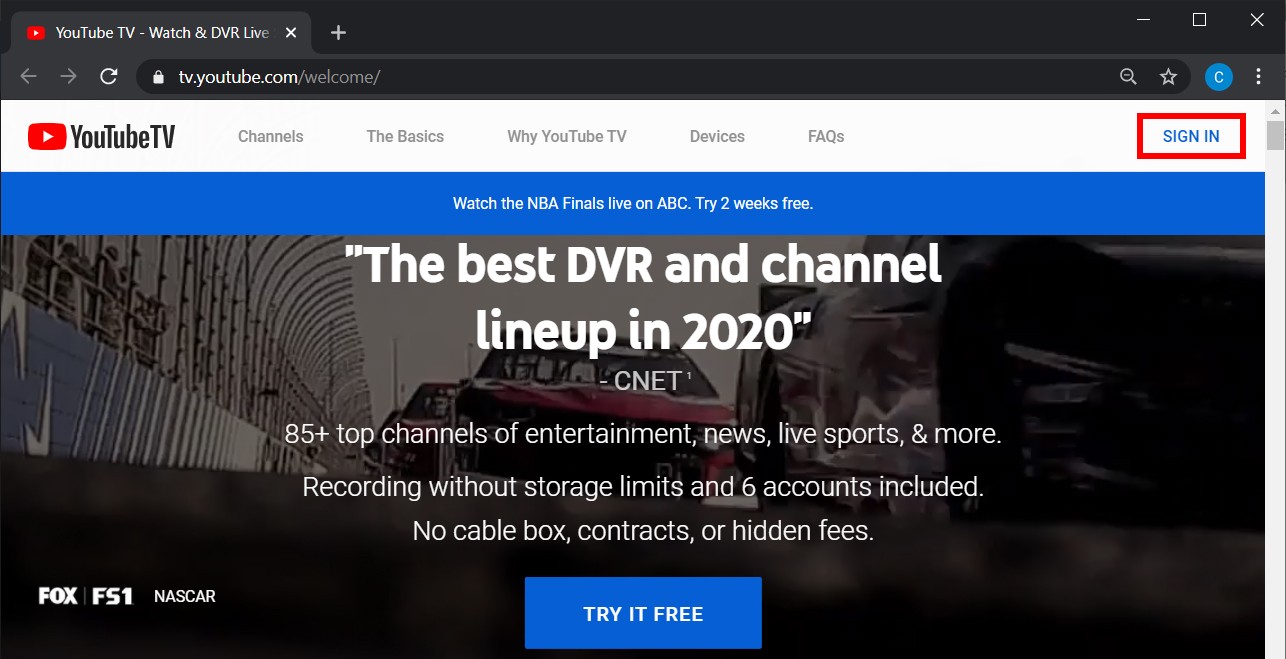The image size is (1286, 659).
Task: View site info via the padlock icon
Action: [x=156, y=77]
